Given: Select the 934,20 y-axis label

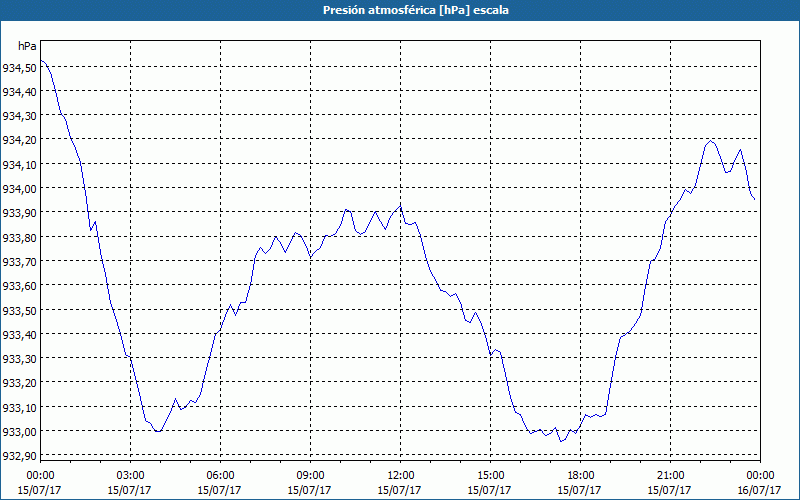Looking at the screenshot, I should [19, 140].
